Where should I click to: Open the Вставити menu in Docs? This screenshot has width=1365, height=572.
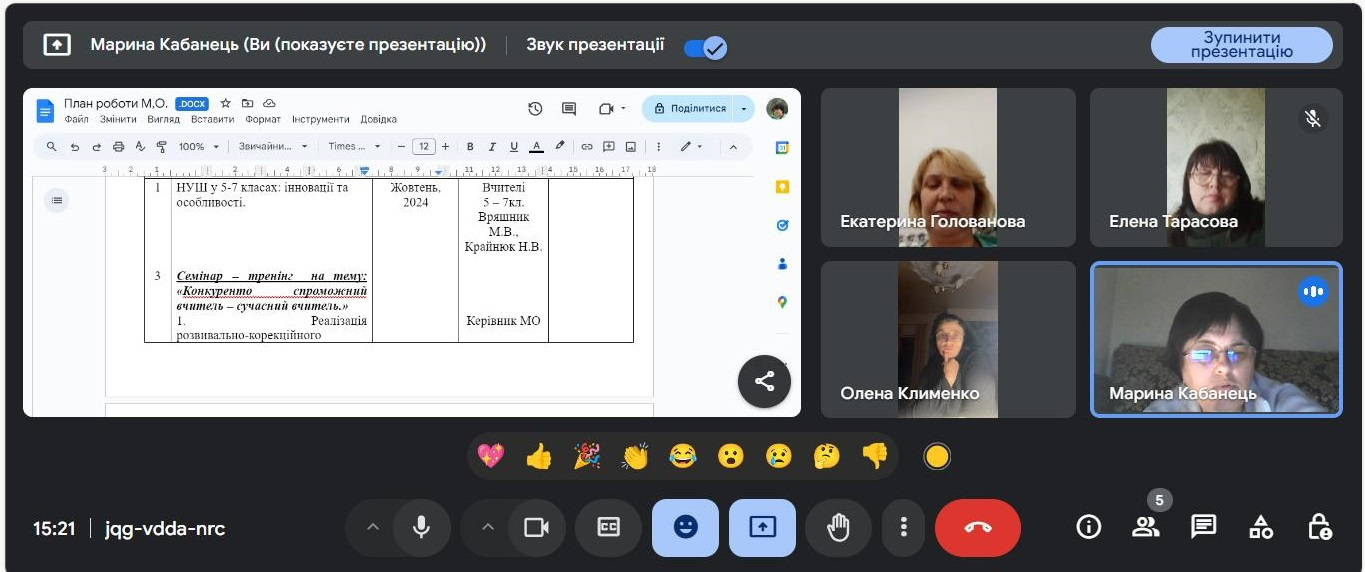(x=211, y=119)
